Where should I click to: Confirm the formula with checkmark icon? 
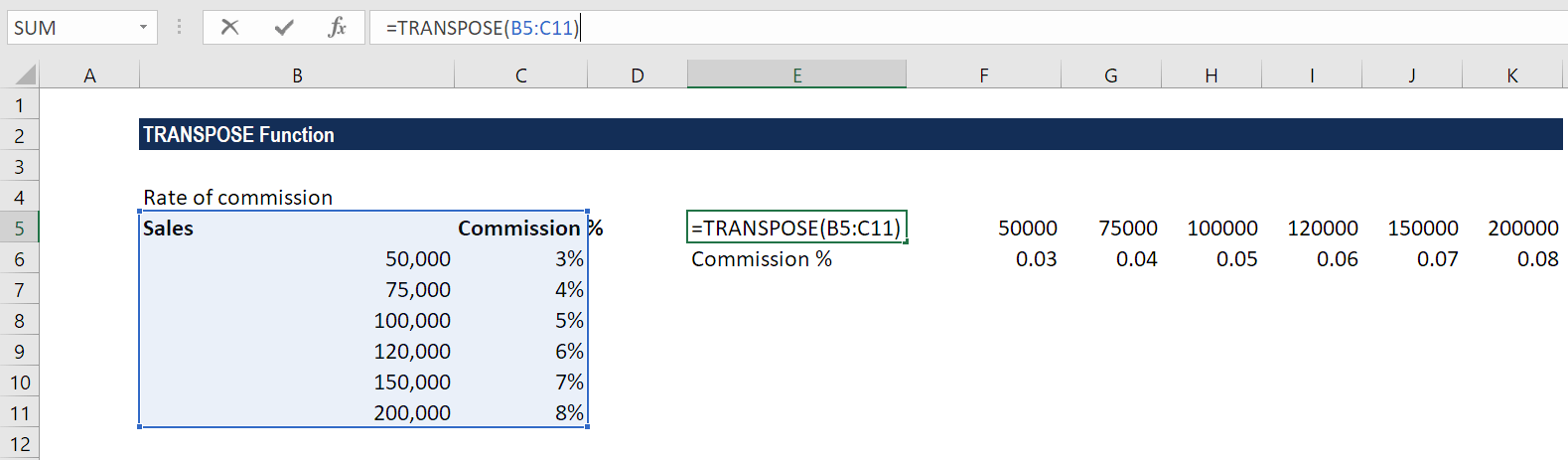coord(284,27)
